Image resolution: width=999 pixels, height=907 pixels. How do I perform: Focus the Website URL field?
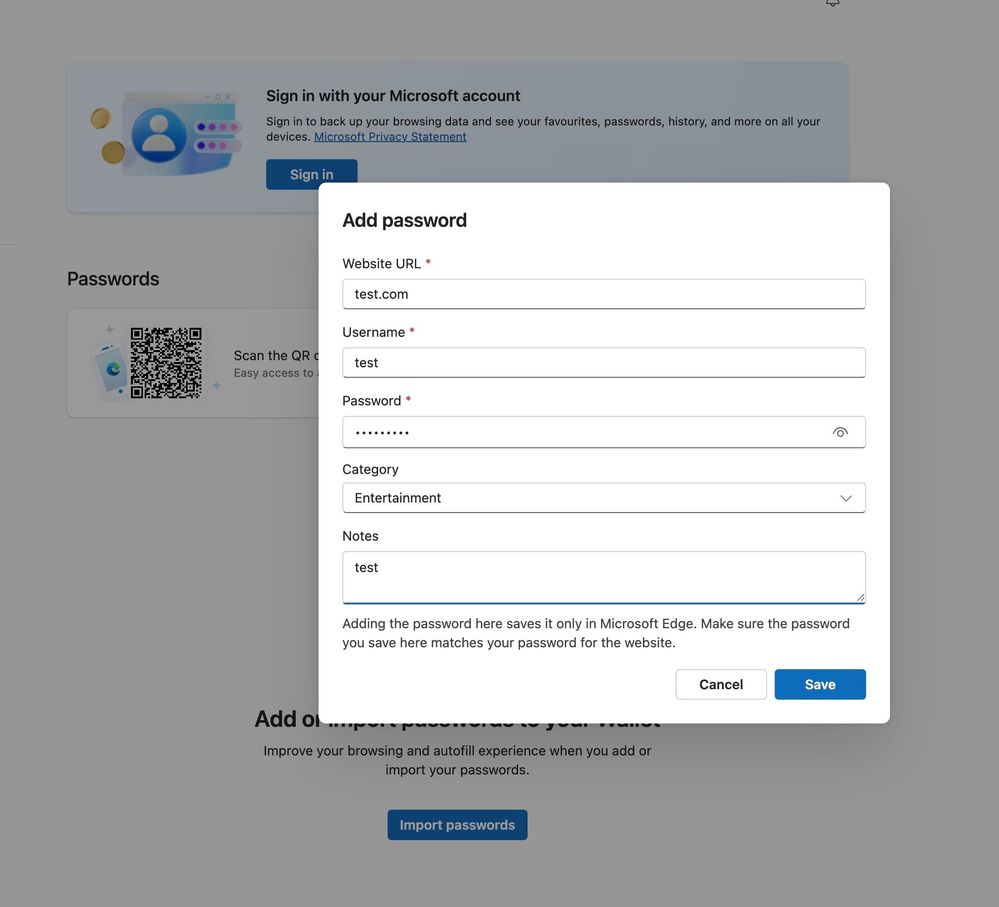pos(603,294)
